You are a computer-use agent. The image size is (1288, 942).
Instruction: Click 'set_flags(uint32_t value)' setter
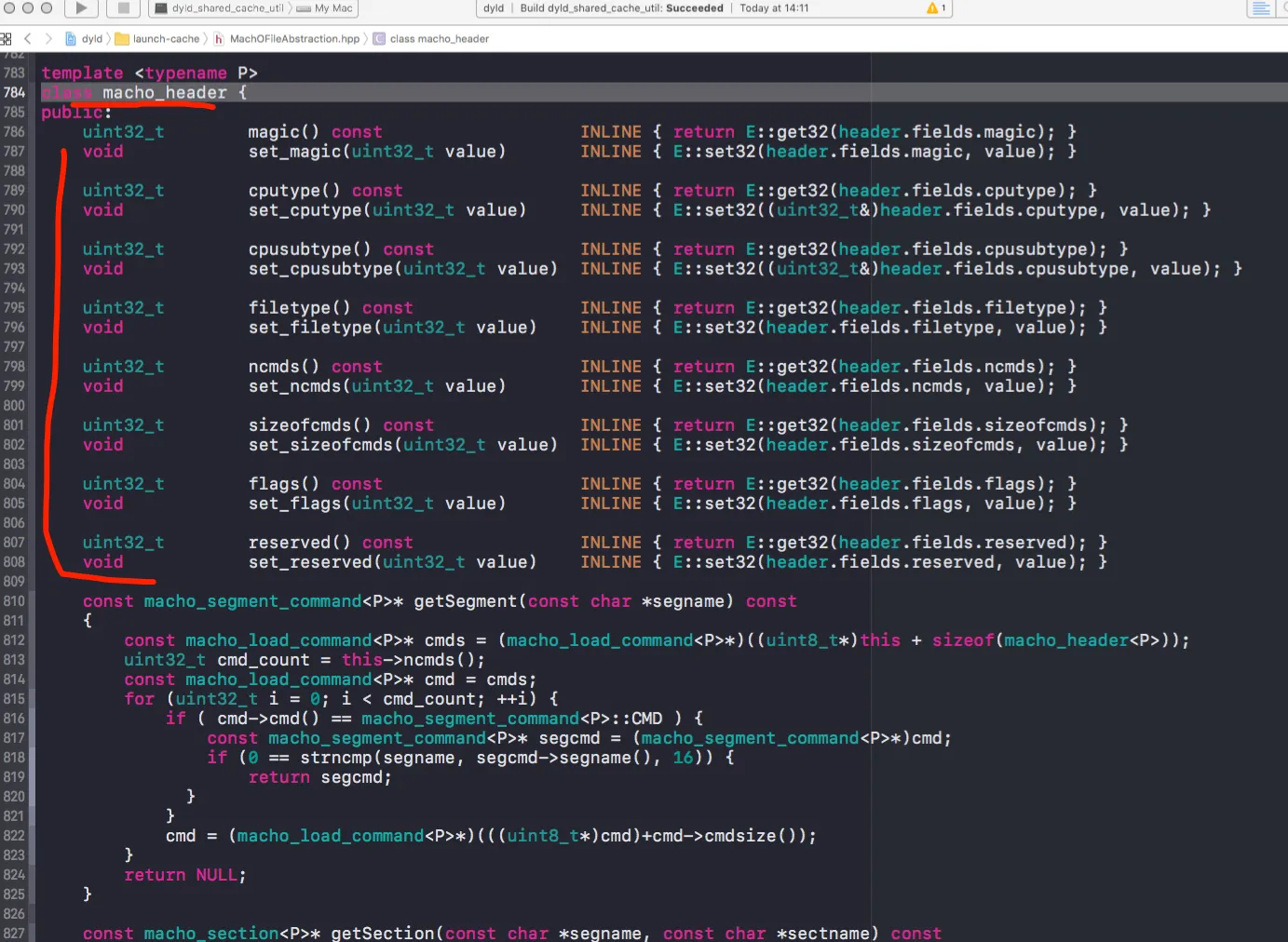(x=377, y=503)
